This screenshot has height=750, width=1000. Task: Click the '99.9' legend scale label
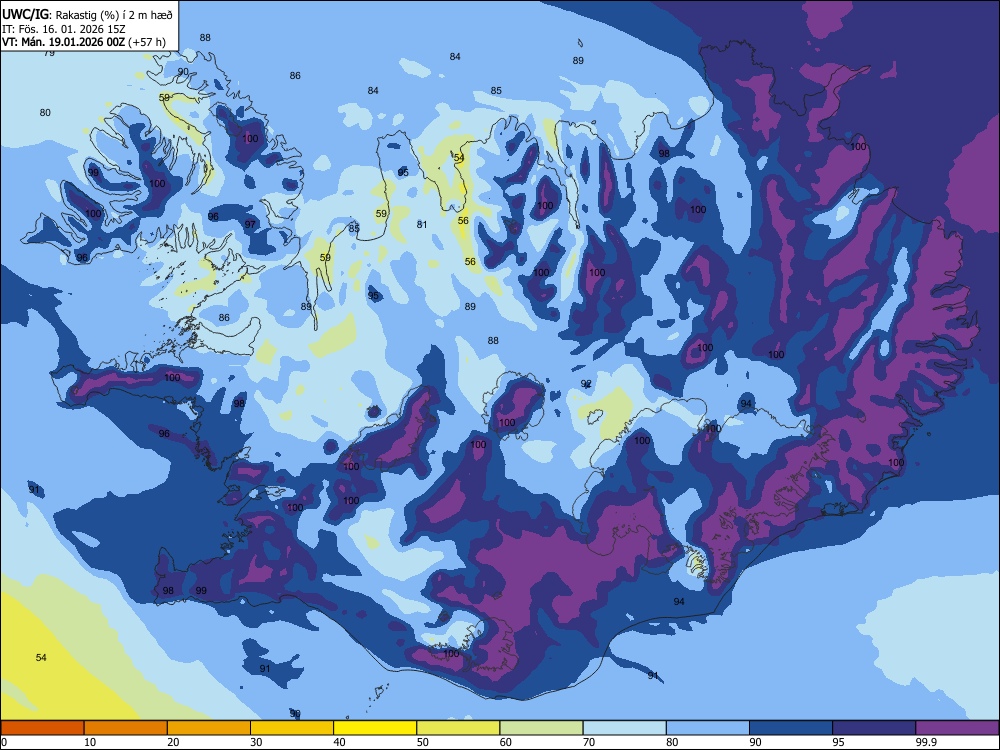point(927,742)
